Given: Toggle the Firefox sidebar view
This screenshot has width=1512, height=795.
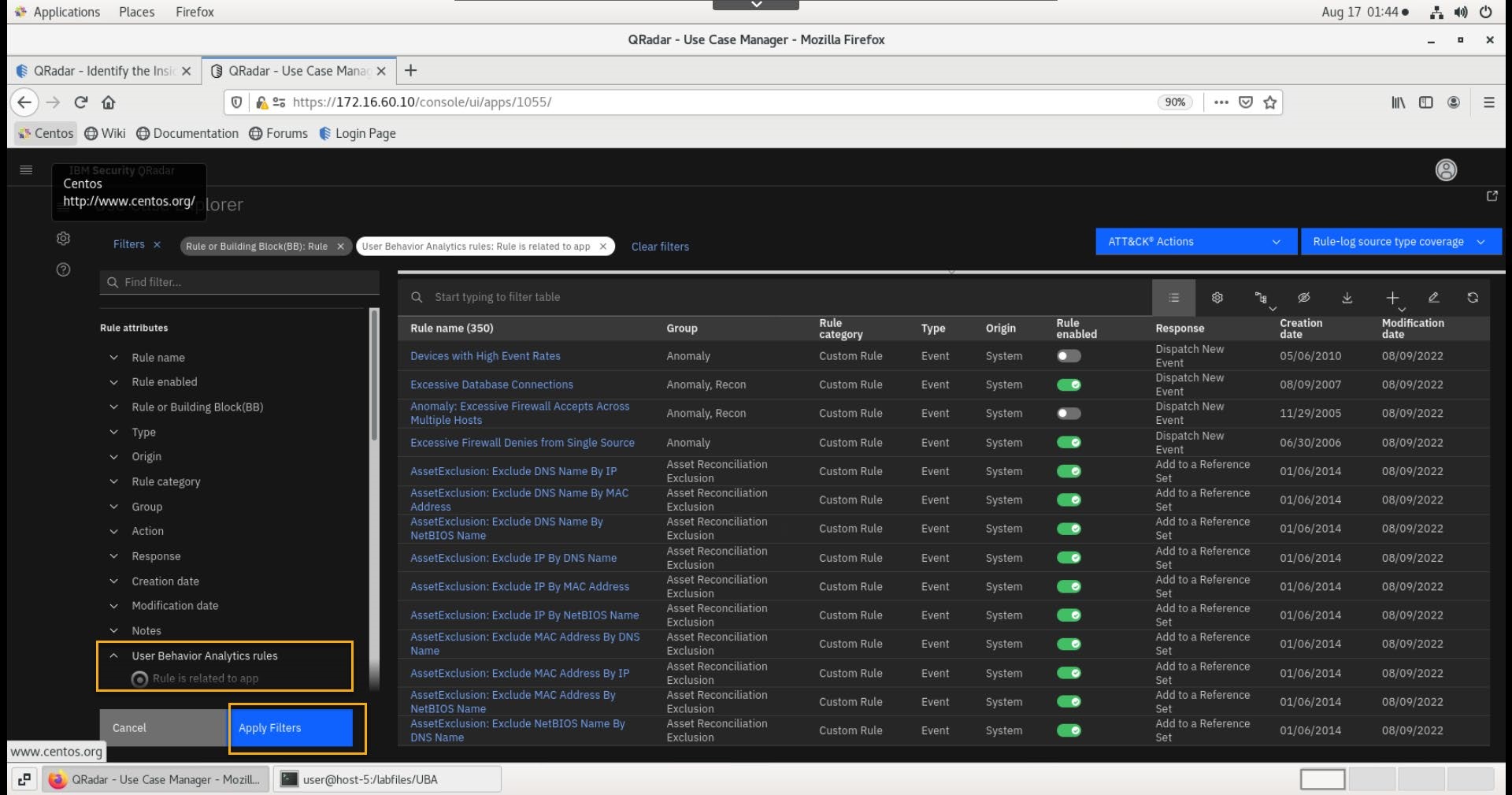Looking at the screenshot, I should click(x=1425, y=102).
